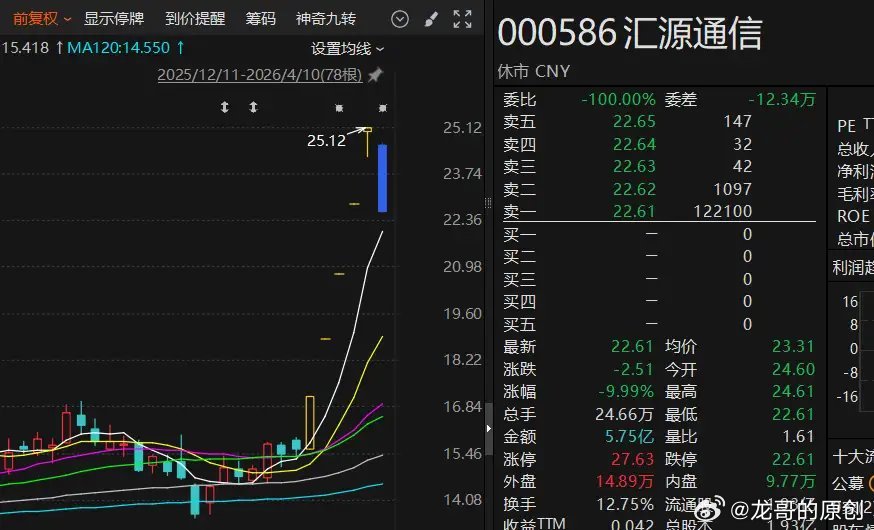Expand the 设置均线 dropdown
Screen dimensions: 874x530
[347, 49]
